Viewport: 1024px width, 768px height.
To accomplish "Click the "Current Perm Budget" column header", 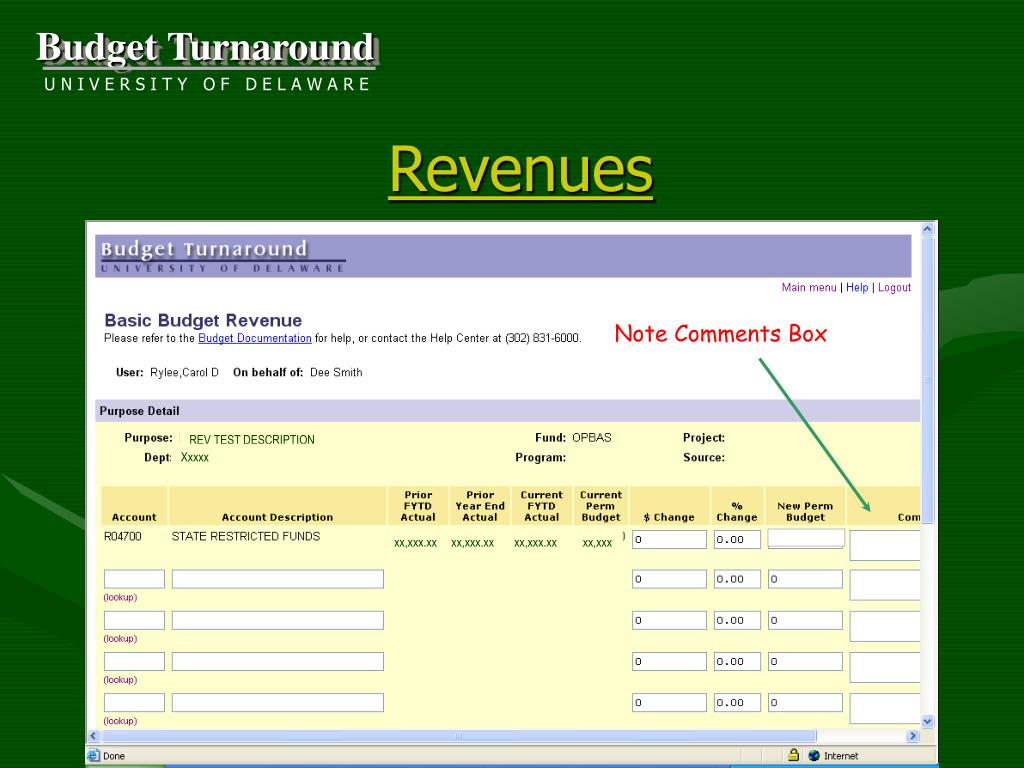I will (601, 506).
